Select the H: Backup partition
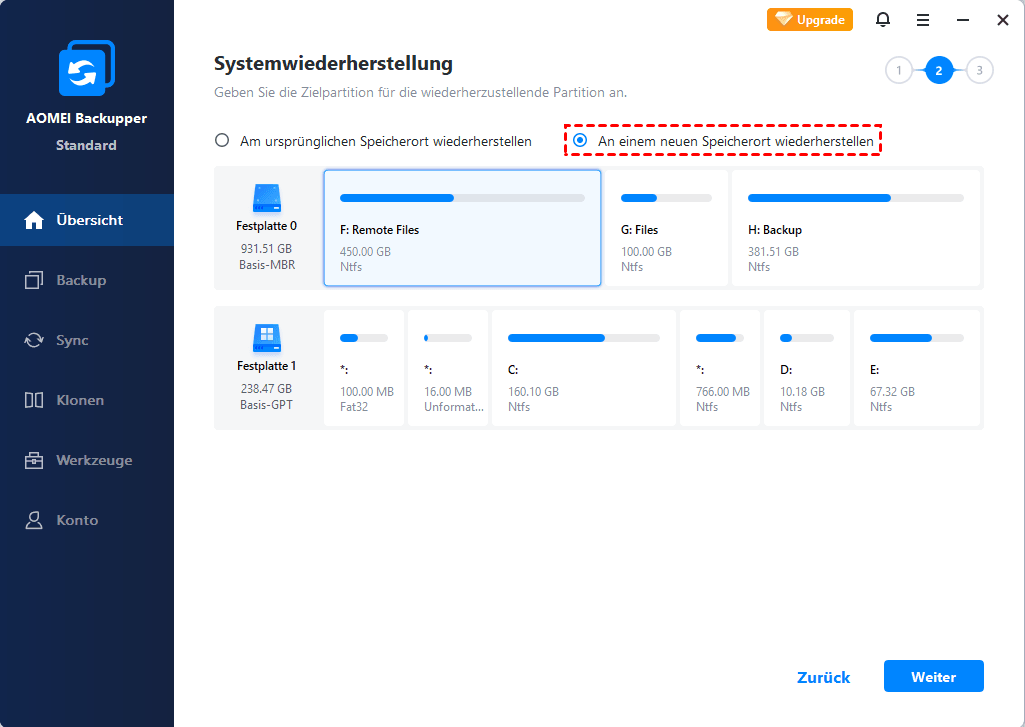 tap(856, 228)
